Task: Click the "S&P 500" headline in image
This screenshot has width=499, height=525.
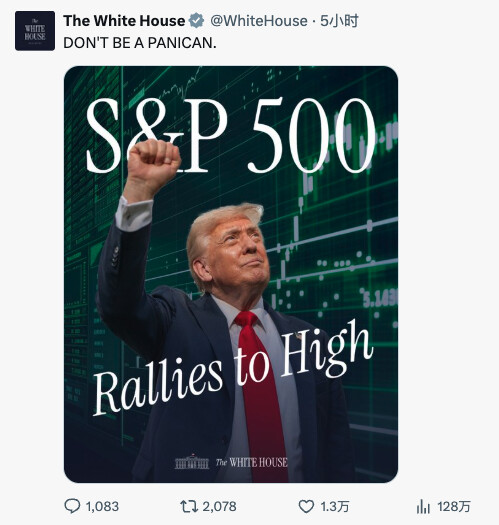Action: pos(230,136)
